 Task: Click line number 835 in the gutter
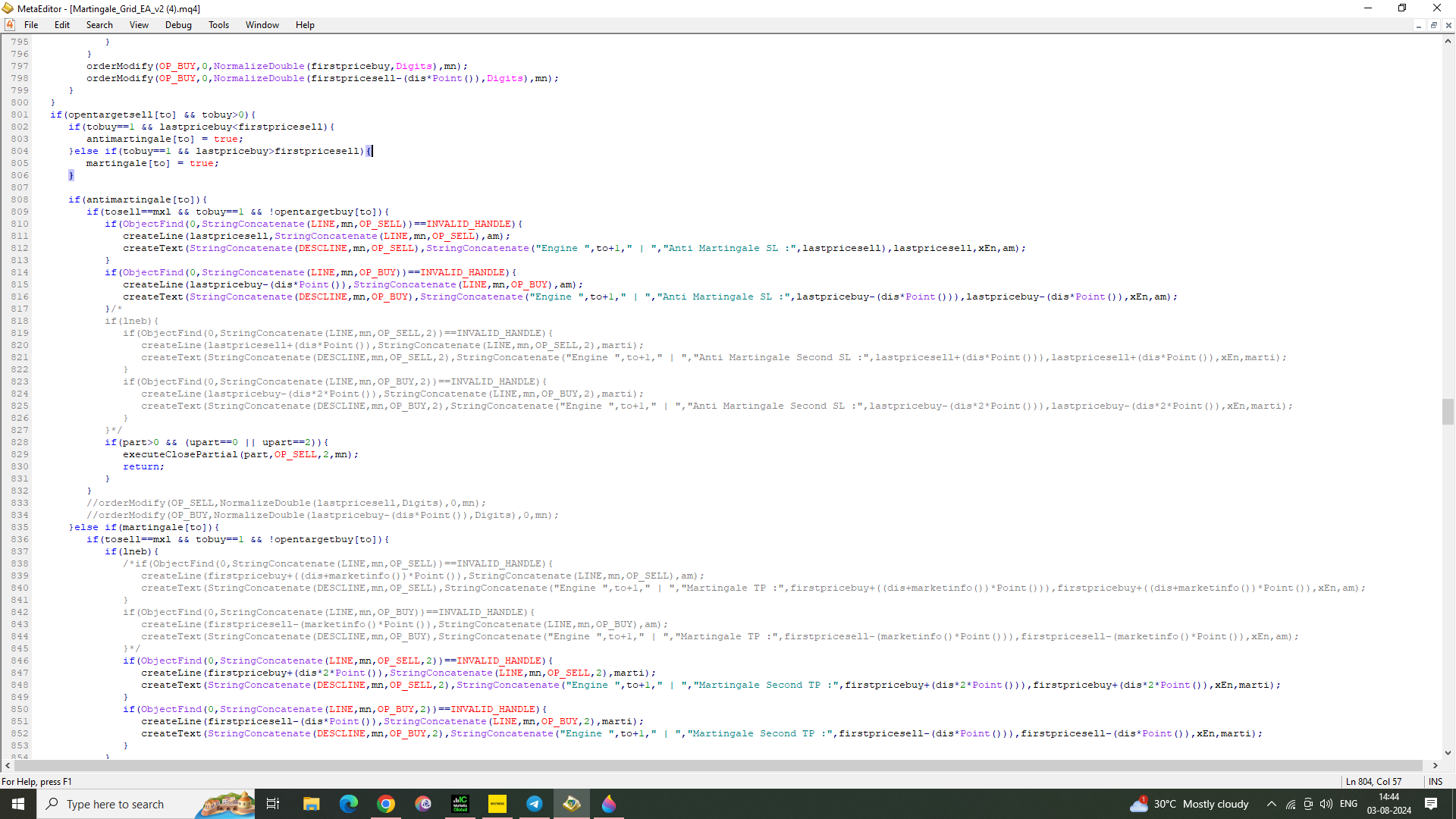(20, 527)
